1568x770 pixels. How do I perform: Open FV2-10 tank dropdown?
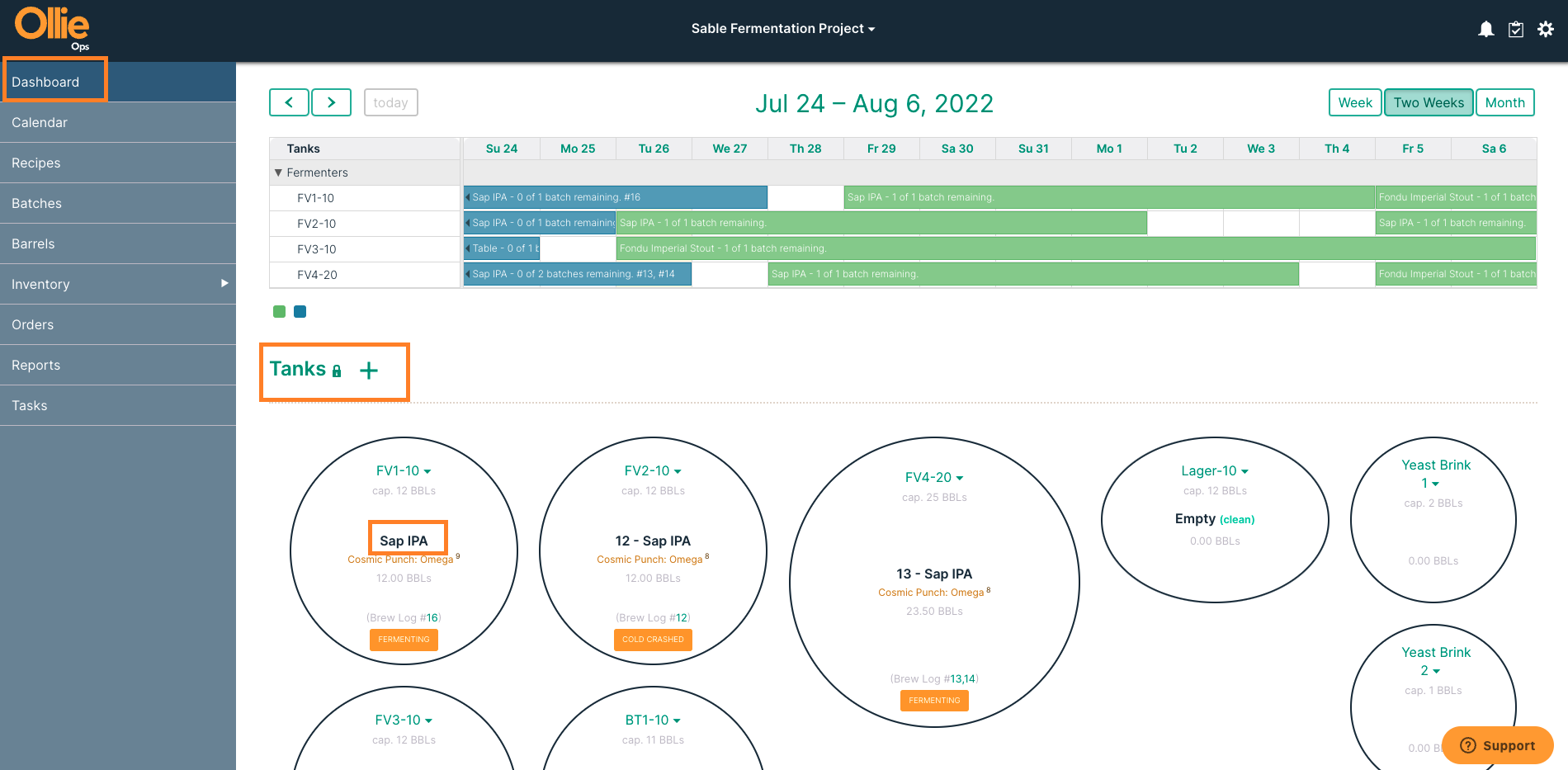click(653, 470)
